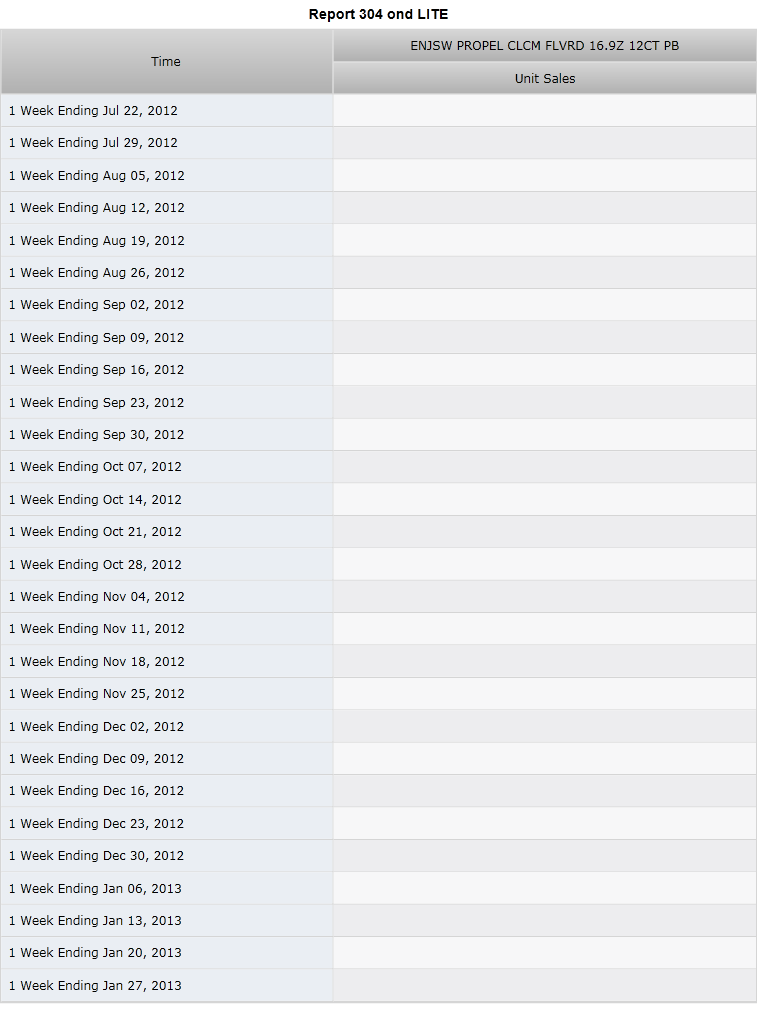Screen dimensions: 757x1027
Task: Select row 1 Week Ending Jan 27, 2013
Action: pyautogui.click(x=378, y=985)
